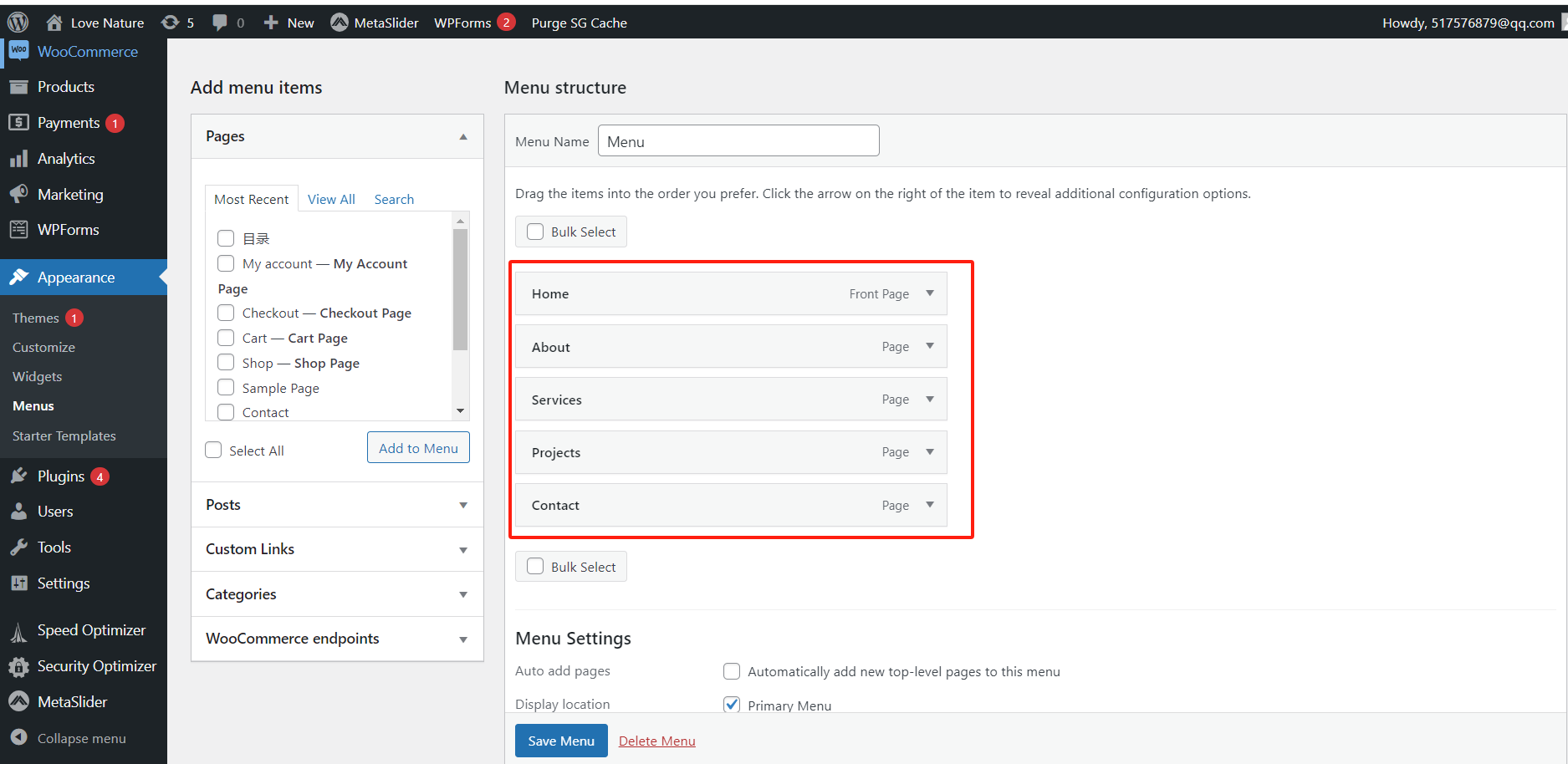Click the Marketing megaphone icon

[18, 195]
